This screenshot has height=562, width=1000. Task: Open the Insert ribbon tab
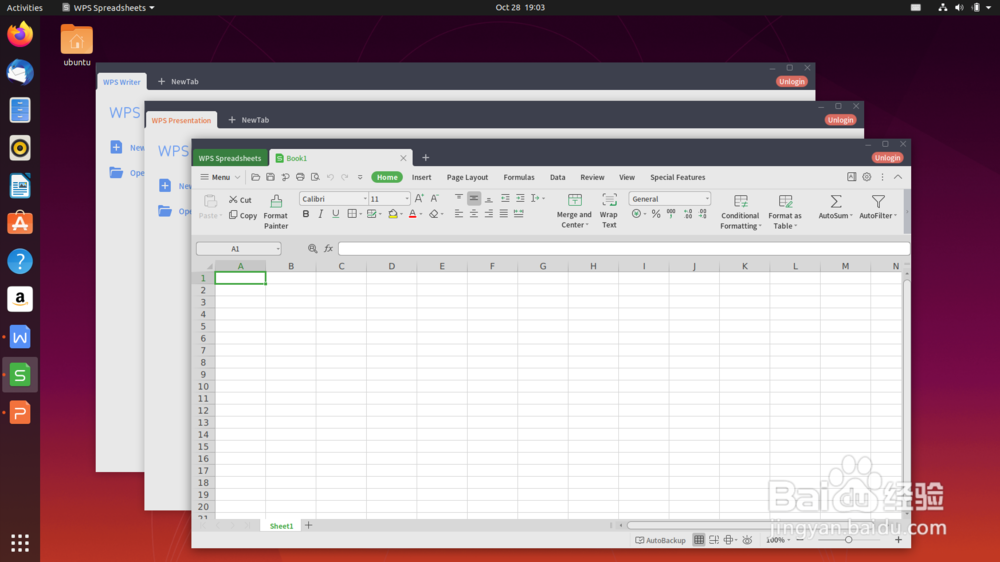[422, 177]
